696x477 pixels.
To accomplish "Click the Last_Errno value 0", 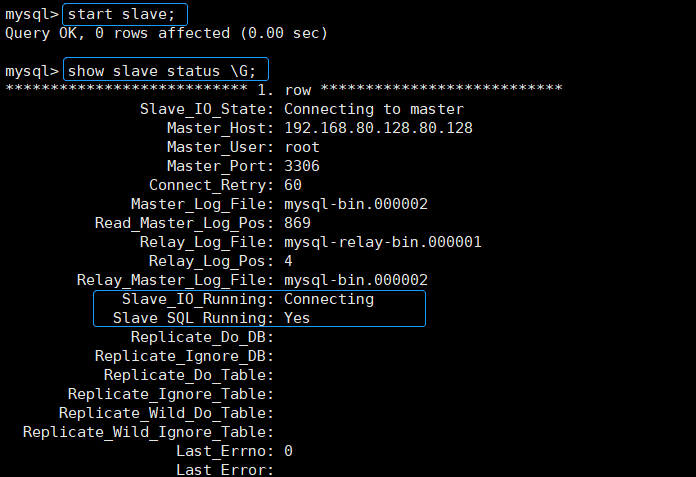I will pyautogui.click(x=289, y=451).
